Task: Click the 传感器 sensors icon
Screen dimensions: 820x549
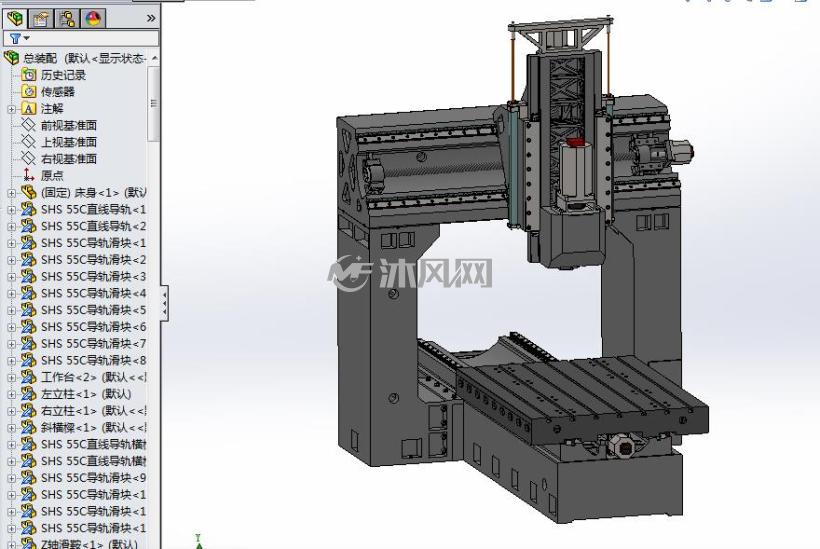Action: point(28,92)
